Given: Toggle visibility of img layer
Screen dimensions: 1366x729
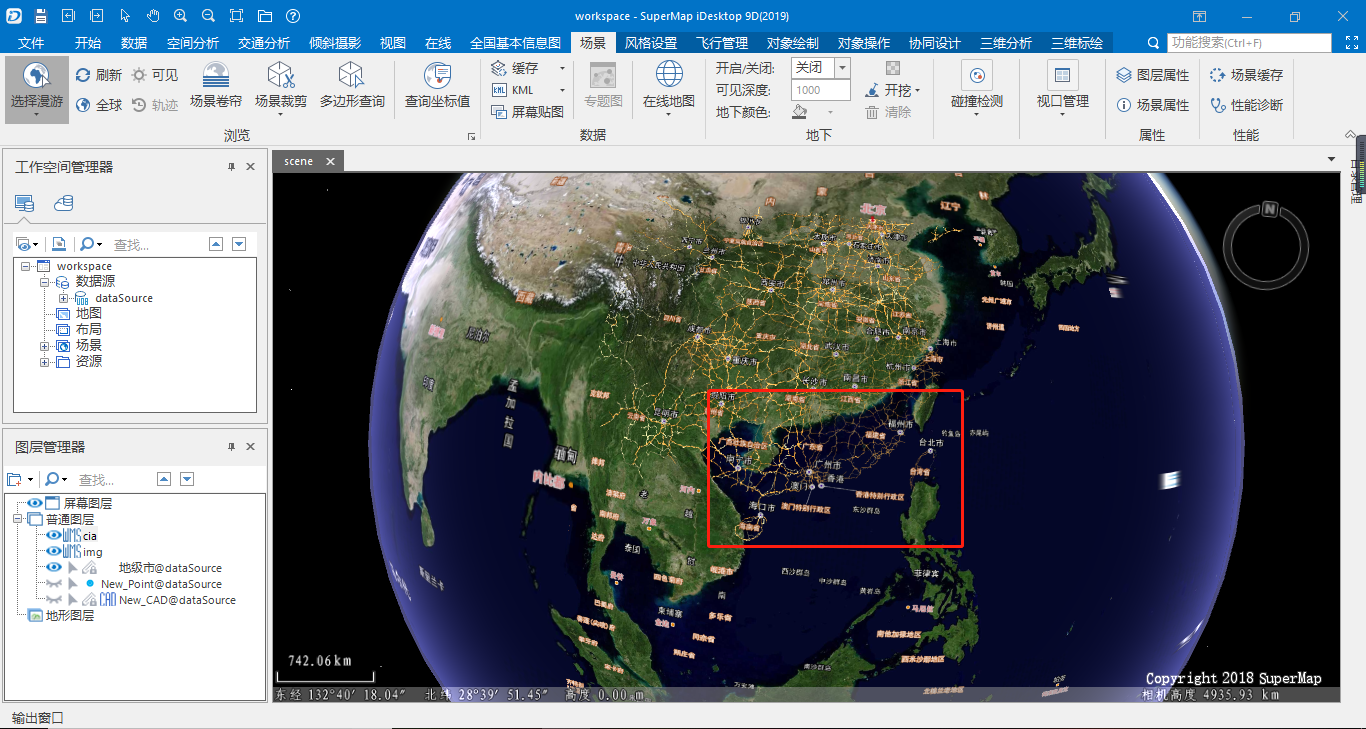Looking at the screenshot, I should click(x=54, y=552).
